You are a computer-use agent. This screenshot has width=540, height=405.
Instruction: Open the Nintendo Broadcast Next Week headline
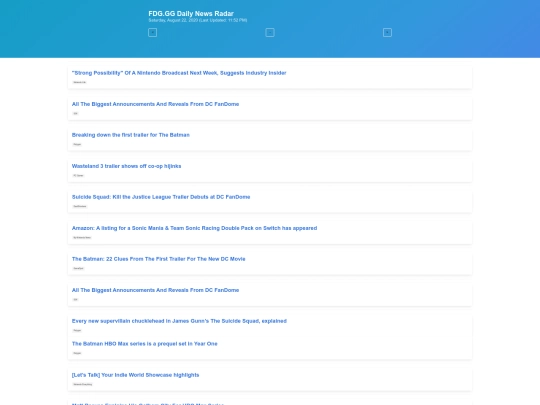point(179,73)
